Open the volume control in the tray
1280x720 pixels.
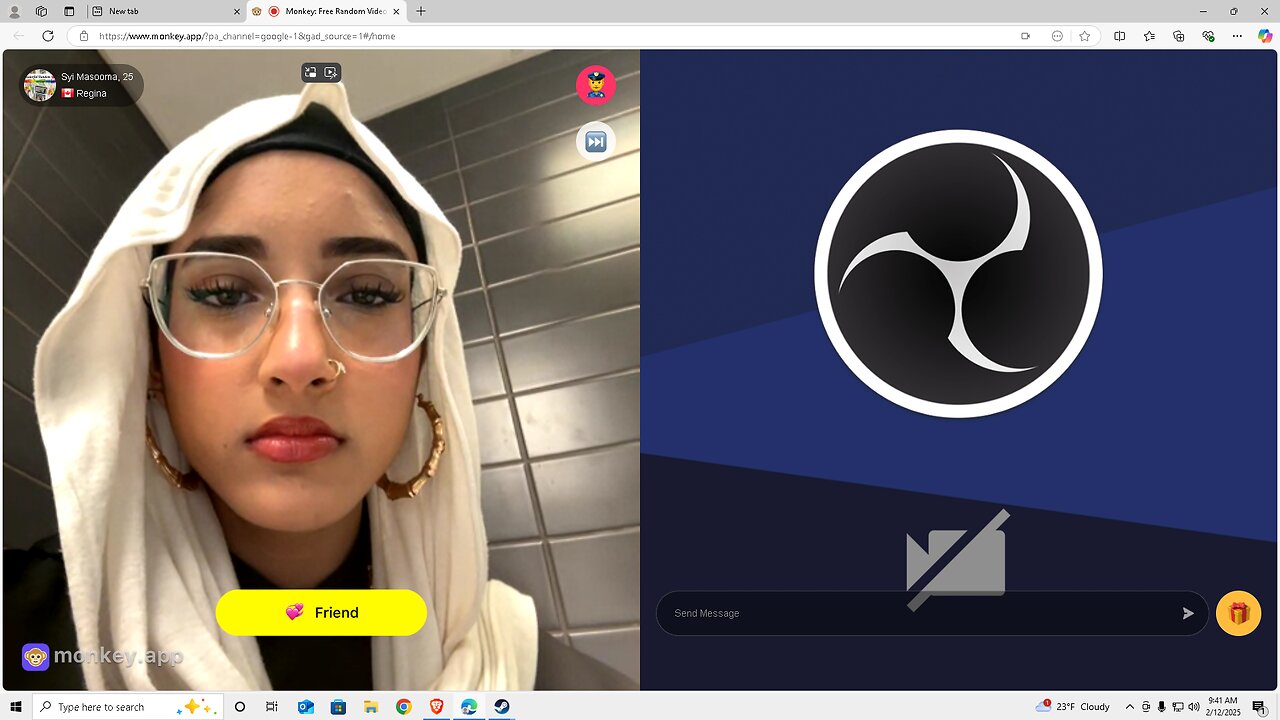pos(1193,707)
